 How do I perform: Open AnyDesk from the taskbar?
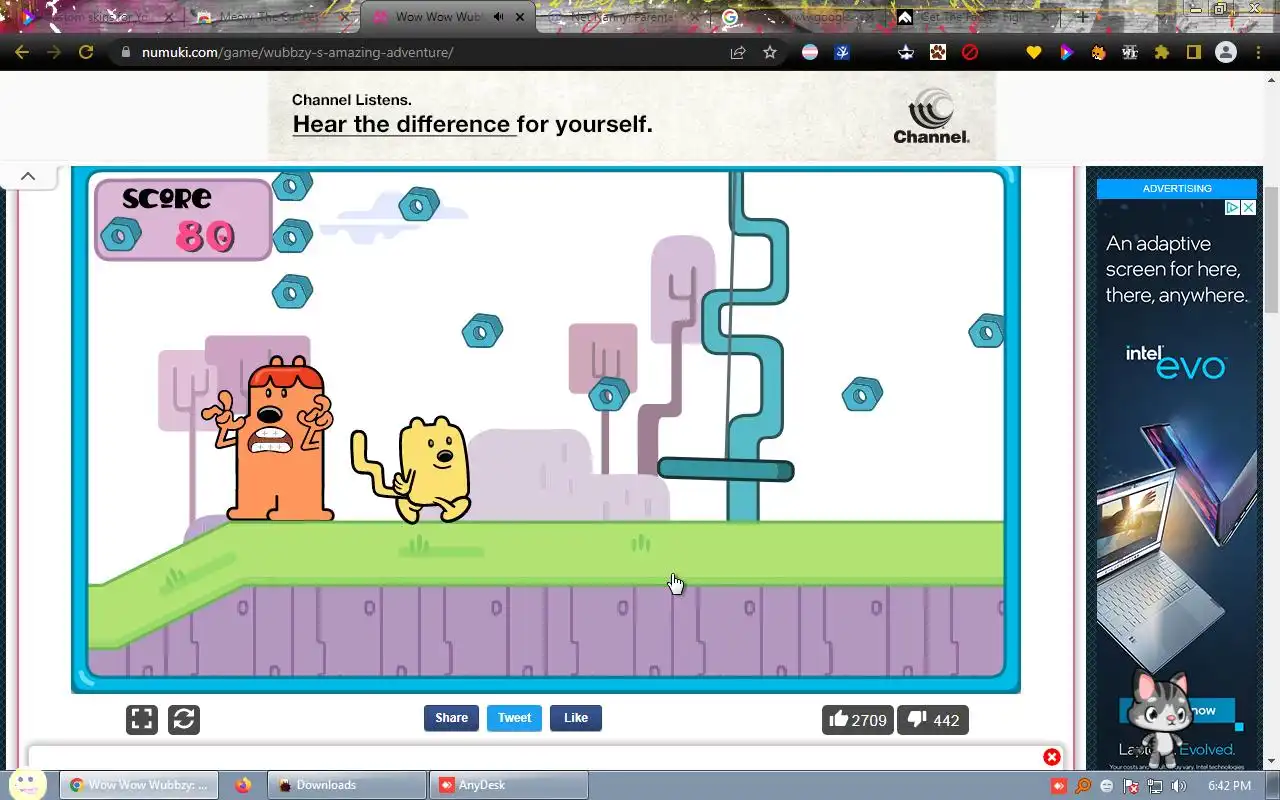pyautogui.click(x=509, y=785)
